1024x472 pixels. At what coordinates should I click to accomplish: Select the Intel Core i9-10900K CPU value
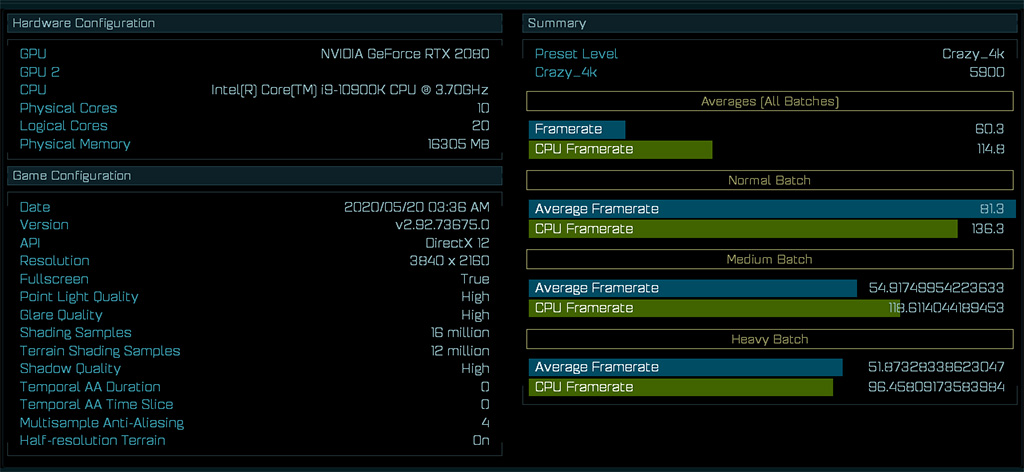coord(350,90)
